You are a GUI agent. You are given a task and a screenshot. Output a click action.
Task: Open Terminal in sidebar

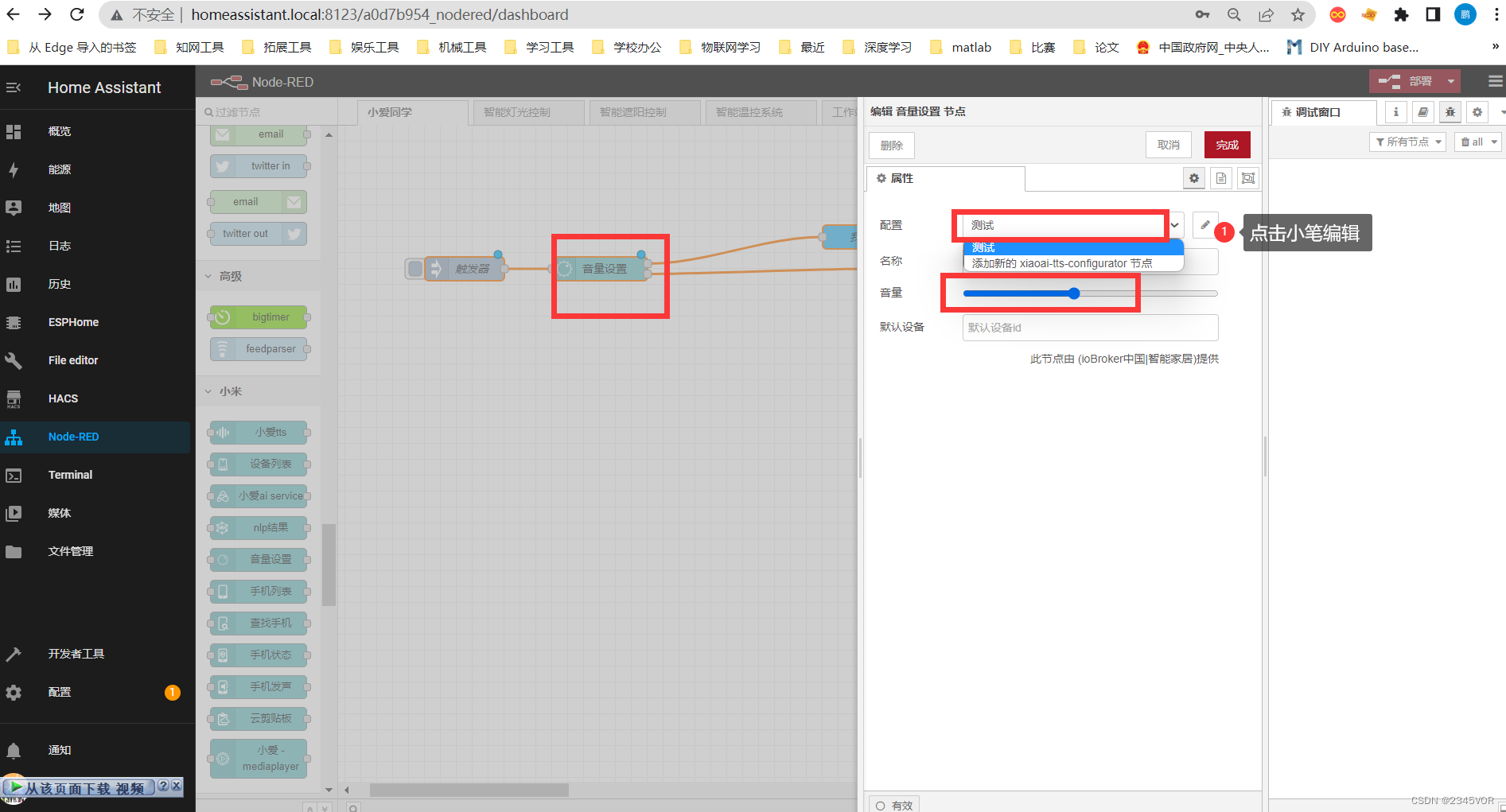[95, 475]
